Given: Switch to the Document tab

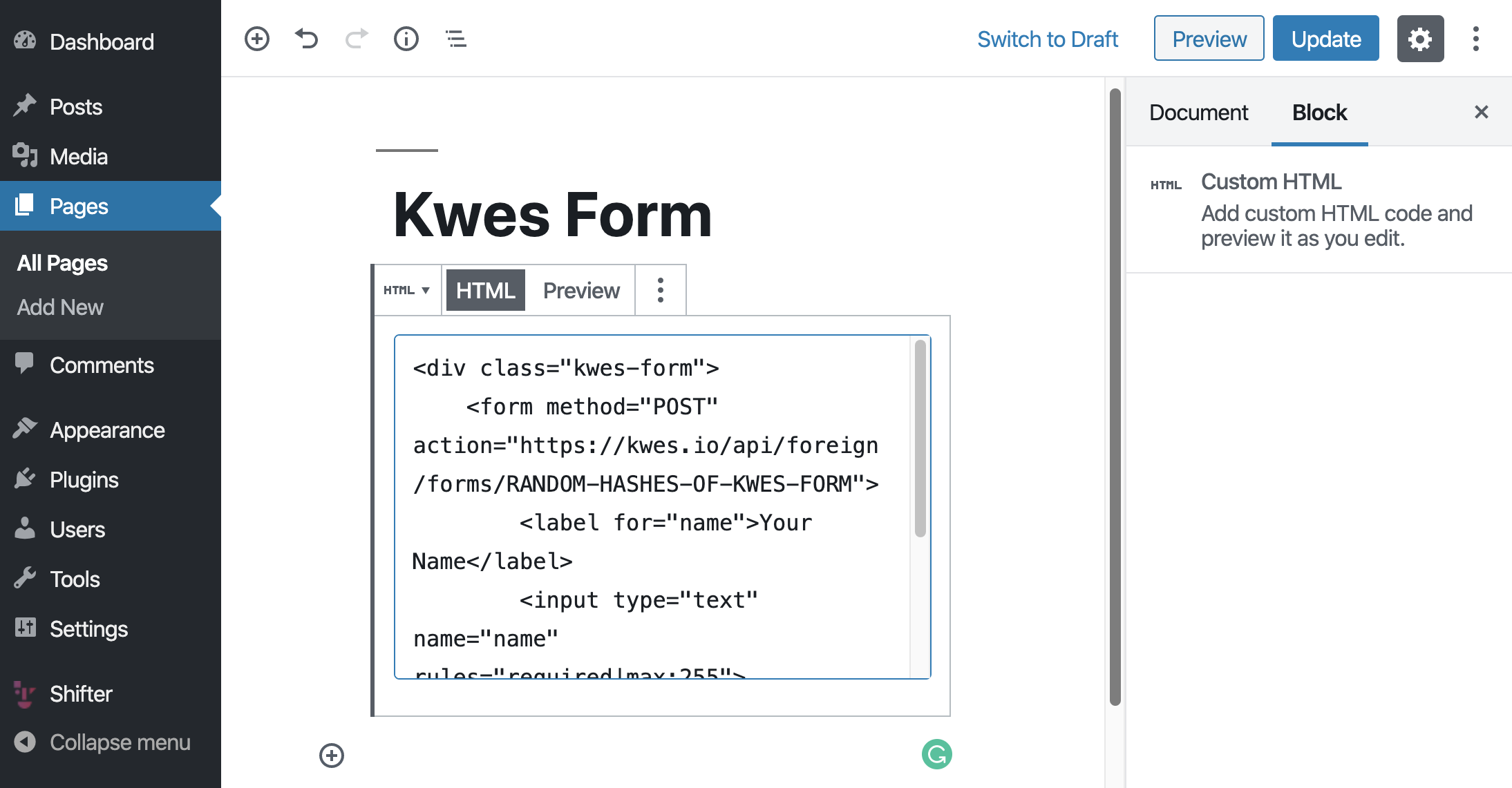Looking at the screenshot, I should click(1198, 112).
